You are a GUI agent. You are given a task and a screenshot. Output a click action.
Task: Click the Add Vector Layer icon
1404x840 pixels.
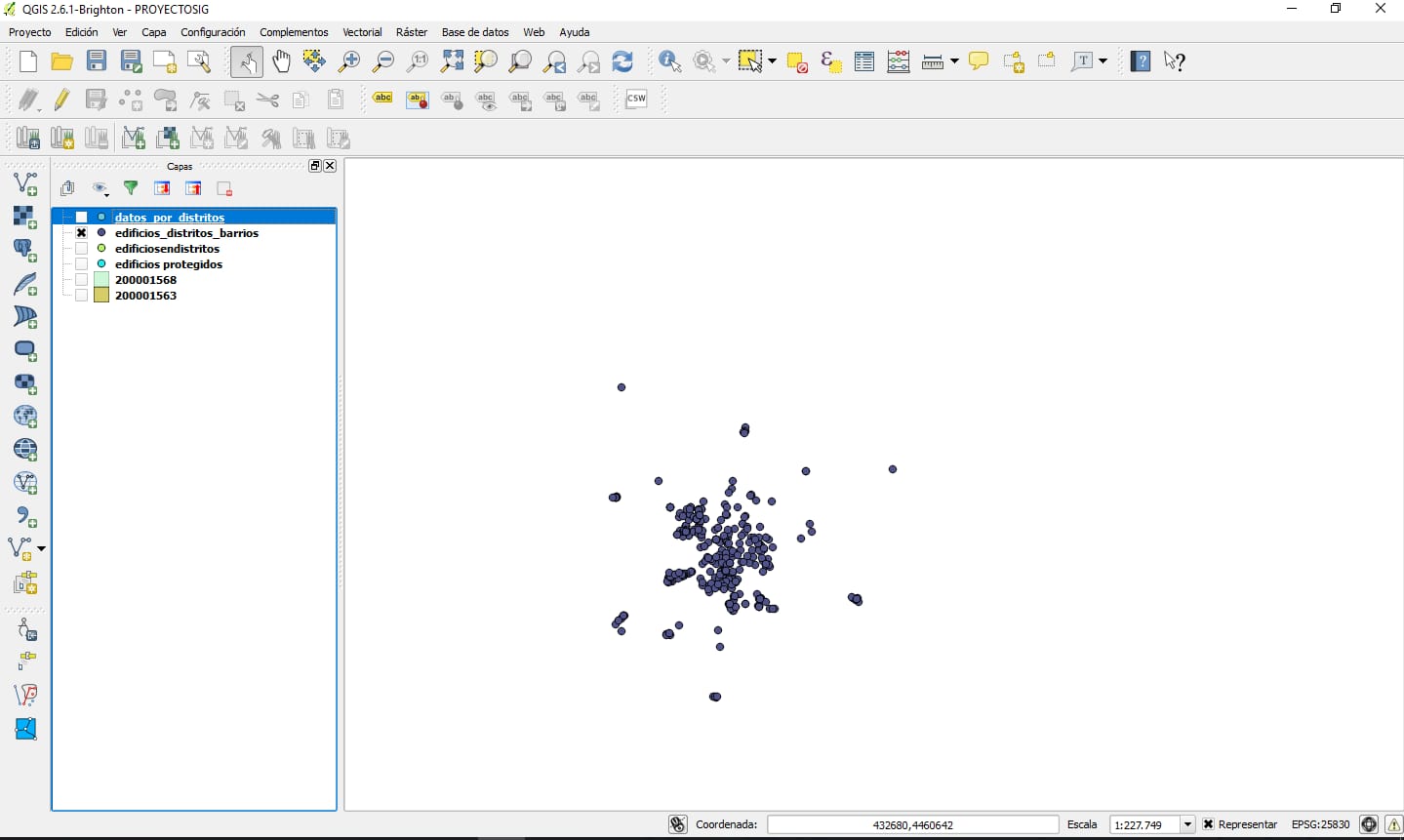pos(25,183)
